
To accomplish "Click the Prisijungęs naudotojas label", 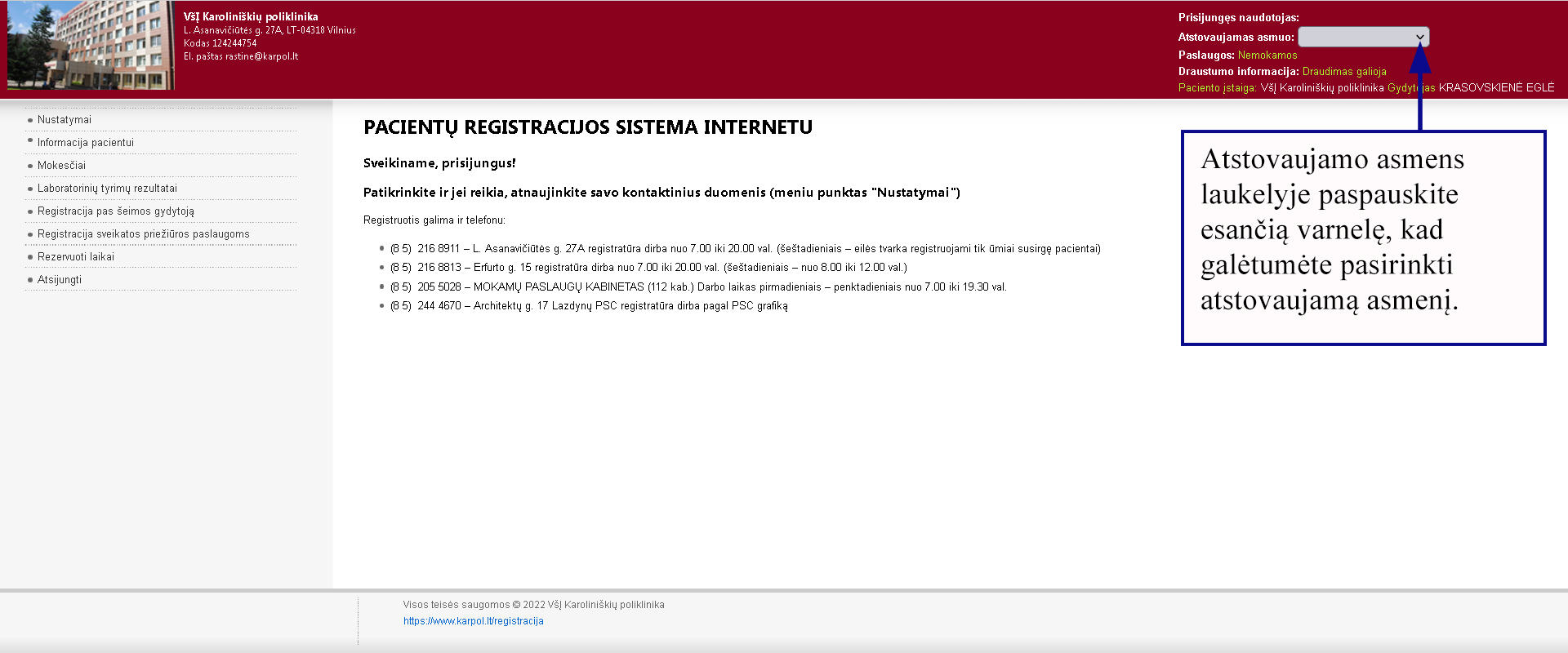I will (1238, 18).
